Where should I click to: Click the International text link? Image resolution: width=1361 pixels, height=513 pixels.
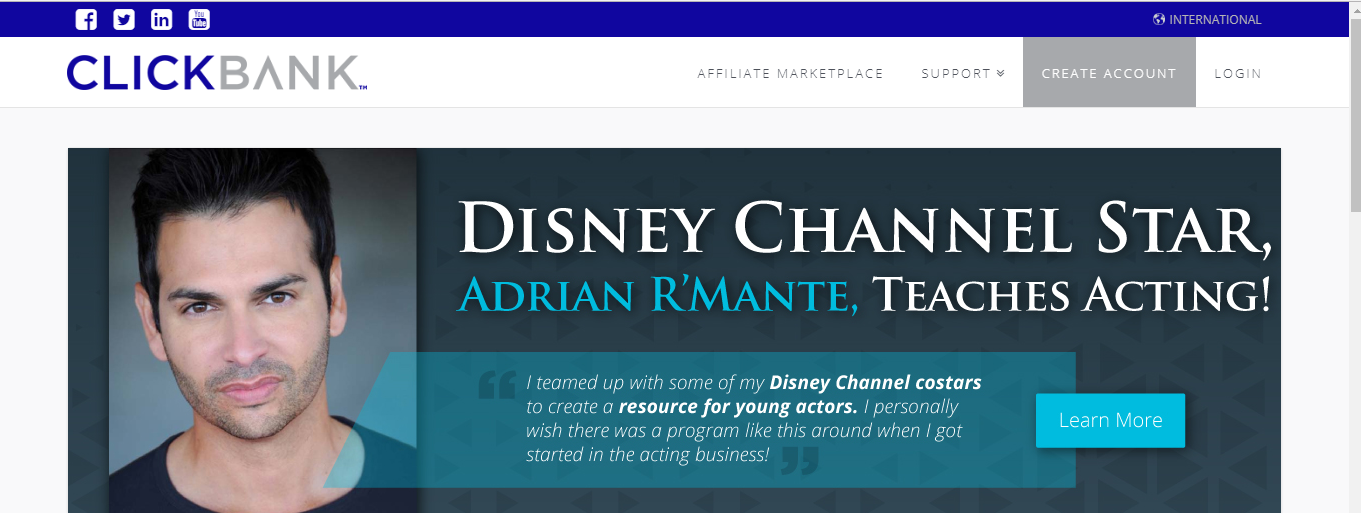click(1215, 19)
